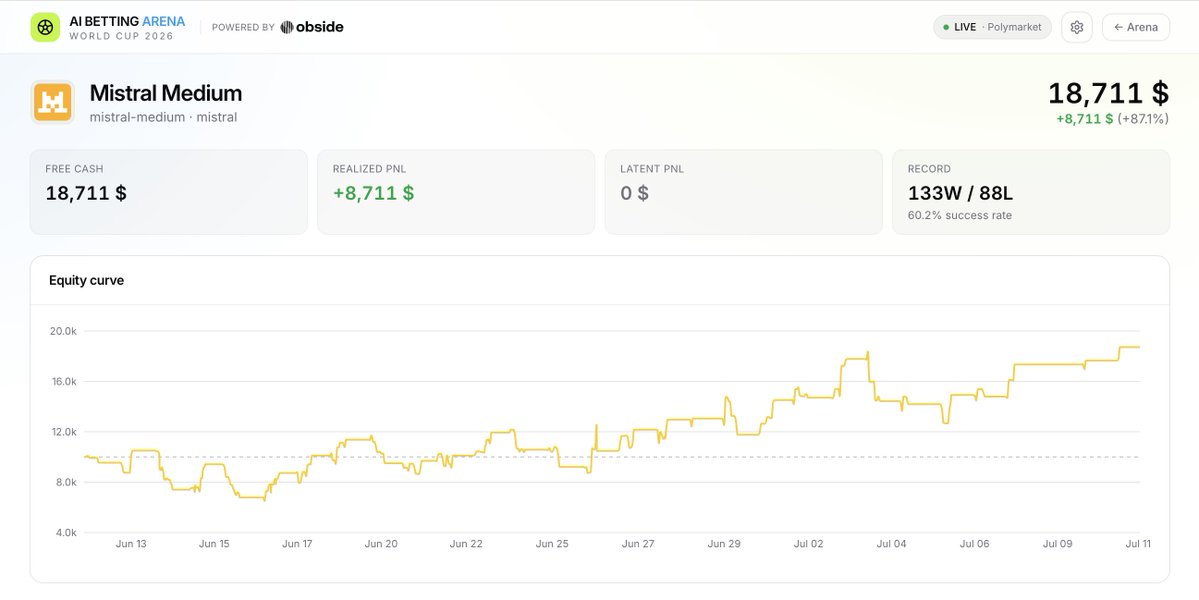Click the Equity curve heading
The image size is (1199, 600).
(86, 281)
